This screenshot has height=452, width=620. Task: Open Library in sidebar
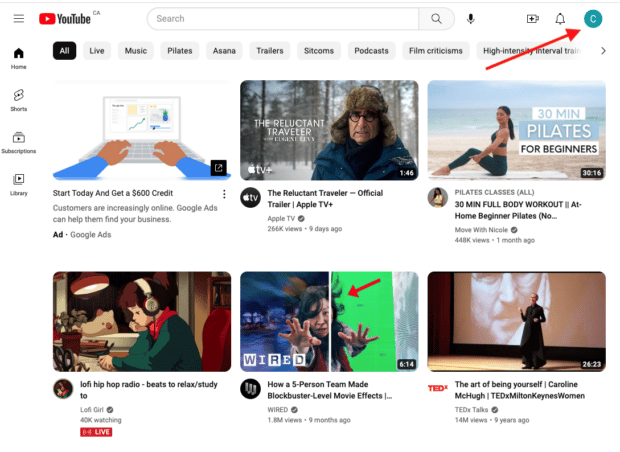[x=18, y=184]
